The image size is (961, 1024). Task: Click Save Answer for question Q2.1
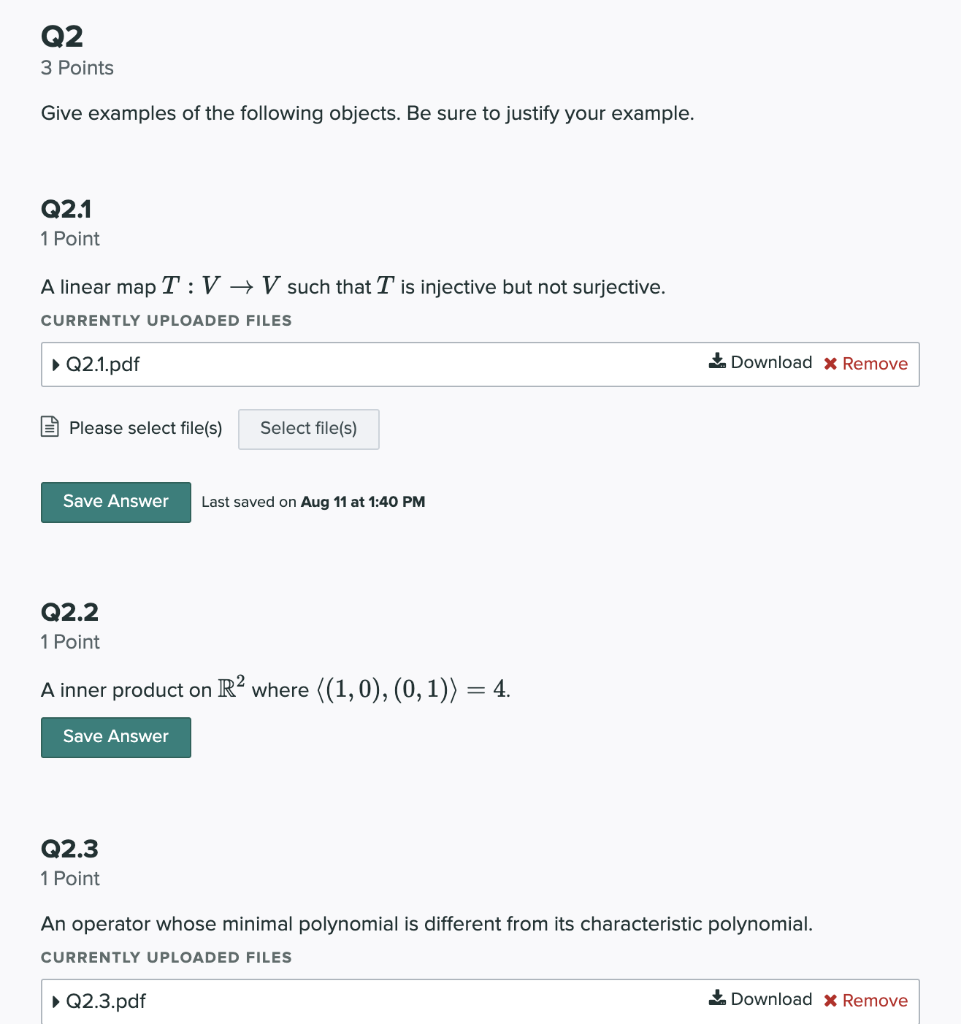(115, 502)
